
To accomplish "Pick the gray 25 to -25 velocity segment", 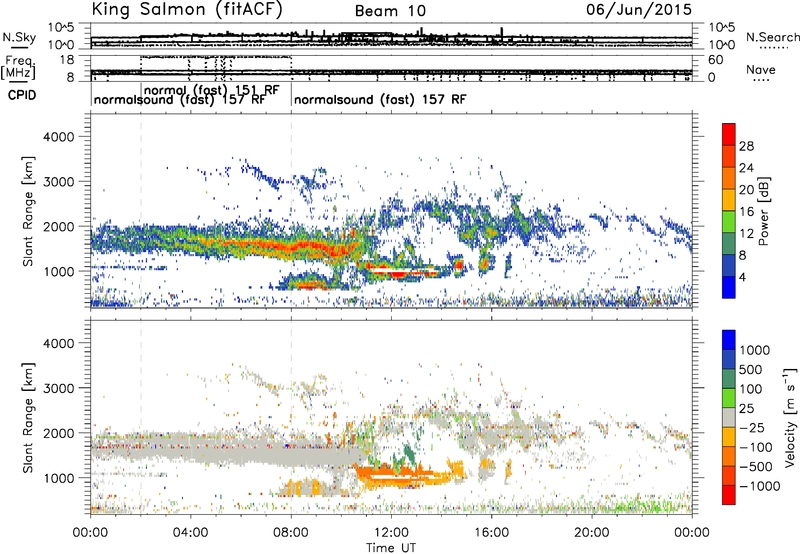I will click(x=729, y=418).
